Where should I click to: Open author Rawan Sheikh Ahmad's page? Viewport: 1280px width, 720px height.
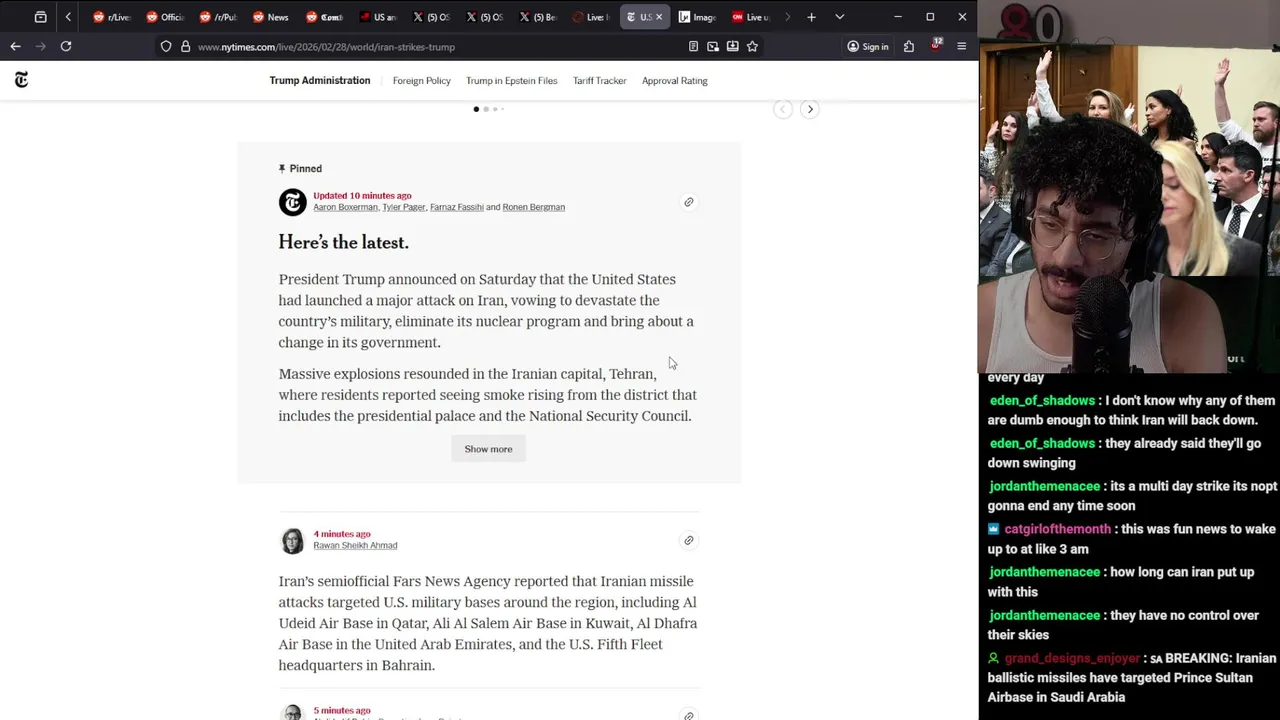pos(355,545)
